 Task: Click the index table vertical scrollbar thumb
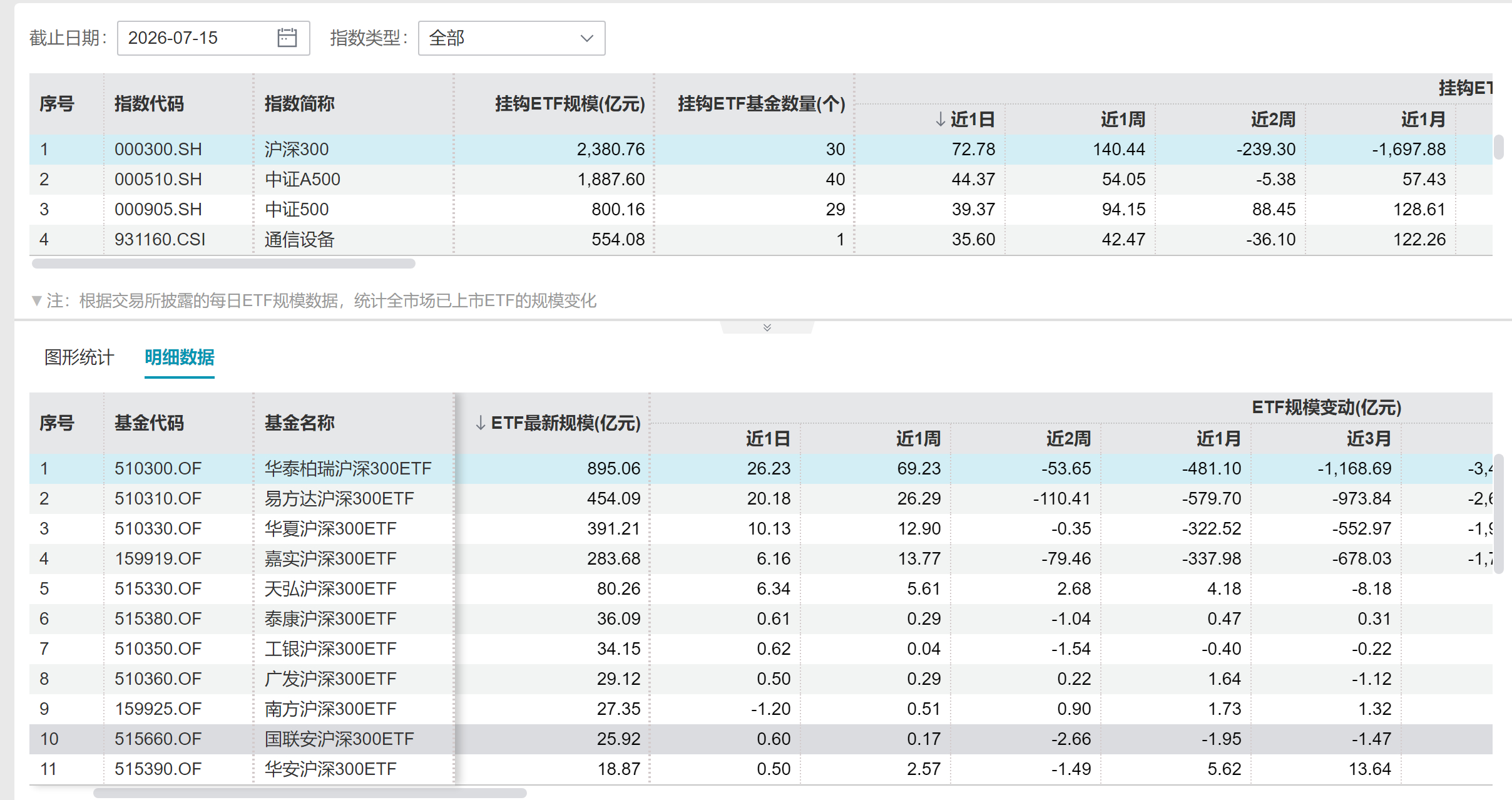(1499, 147)
